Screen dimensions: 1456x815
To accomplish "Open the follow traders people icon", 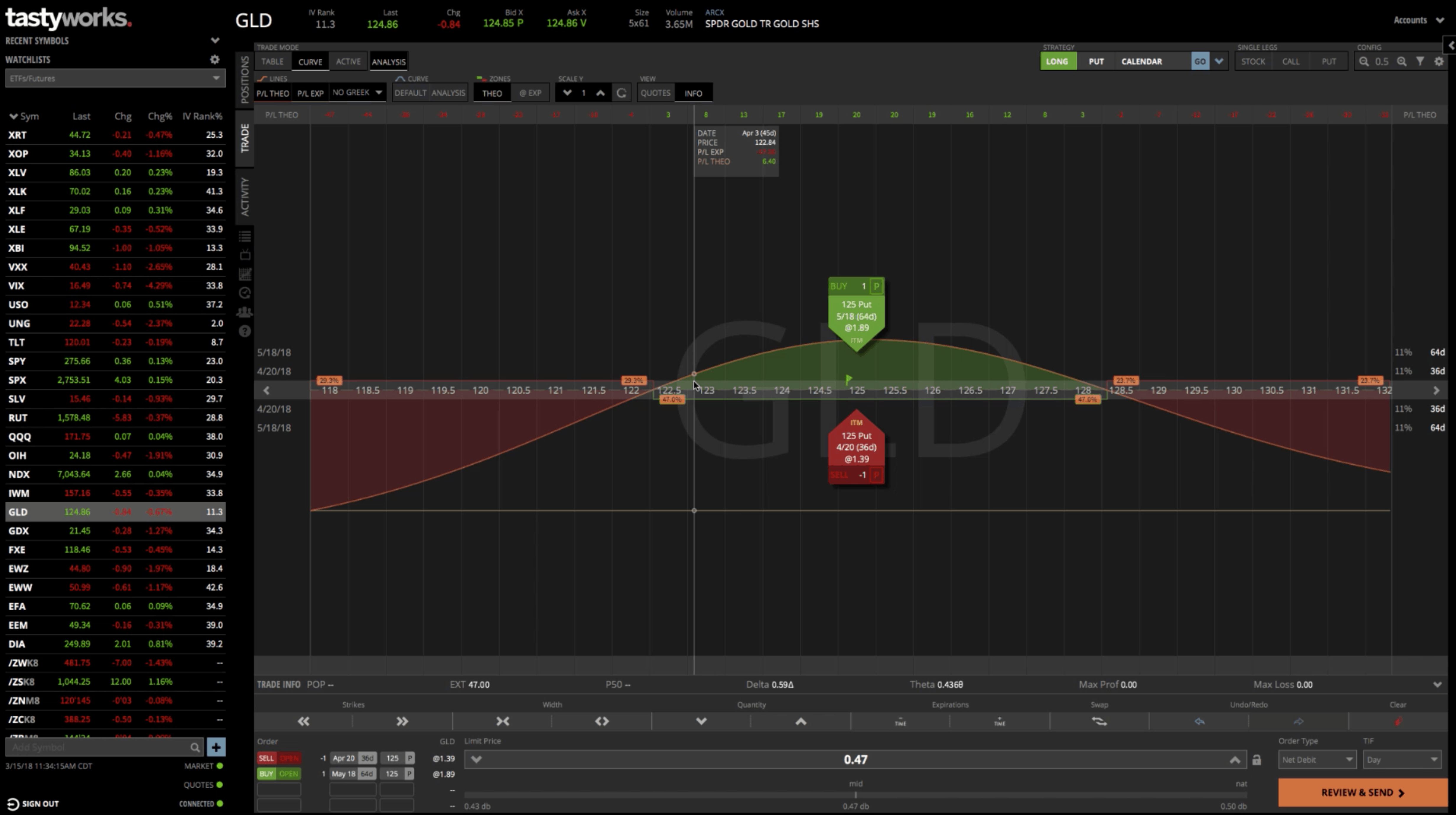I will pyautogui.click(x=245, y=312).
